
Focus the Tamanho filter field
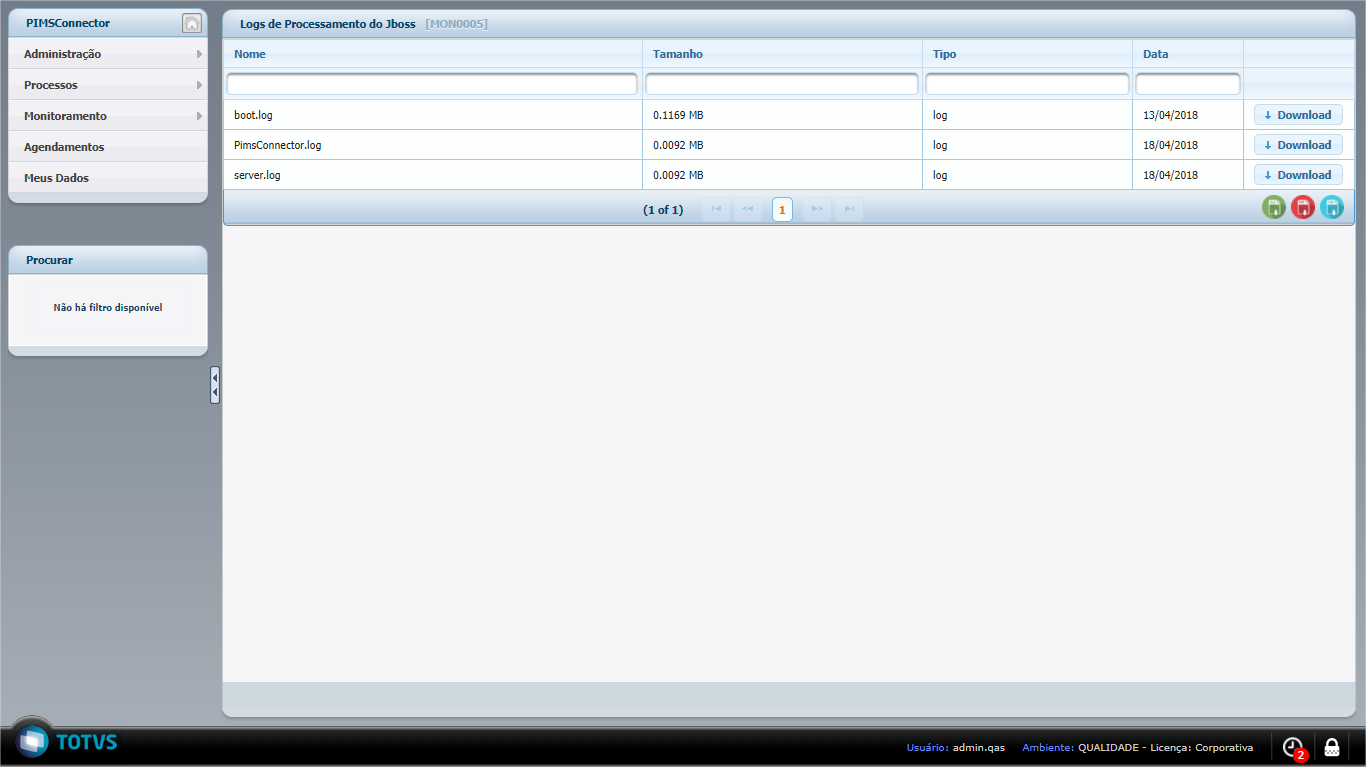[782, 84]
